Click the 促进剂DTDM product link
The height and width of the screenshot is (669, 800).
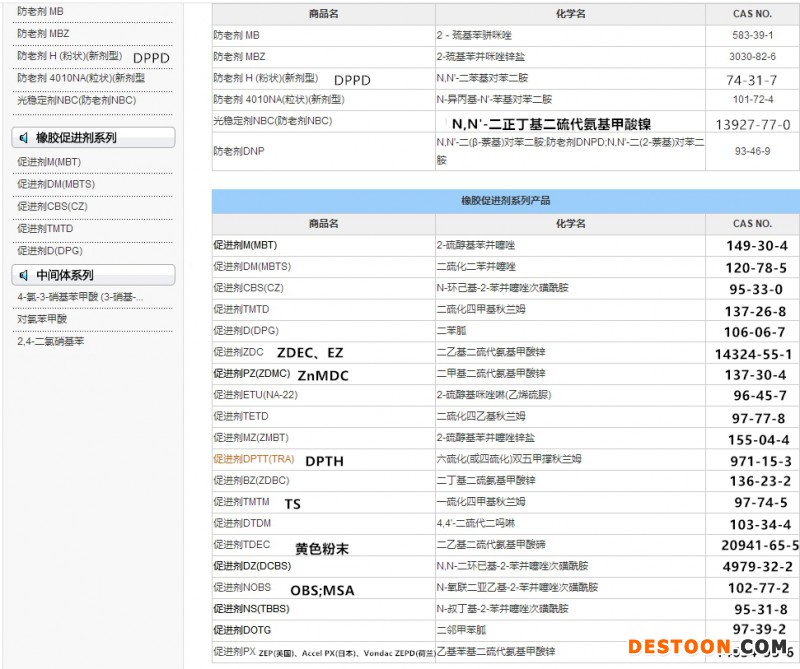[242, 523]
